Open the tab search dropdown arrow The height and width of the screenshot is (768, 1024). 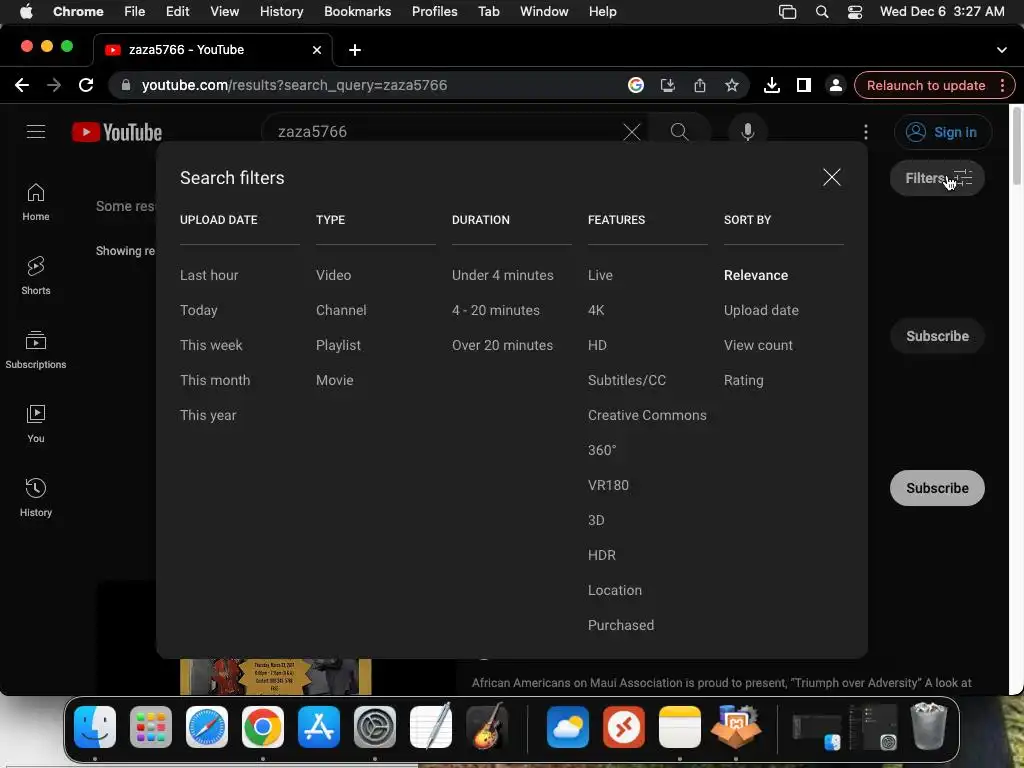[x=1001, y=50]
